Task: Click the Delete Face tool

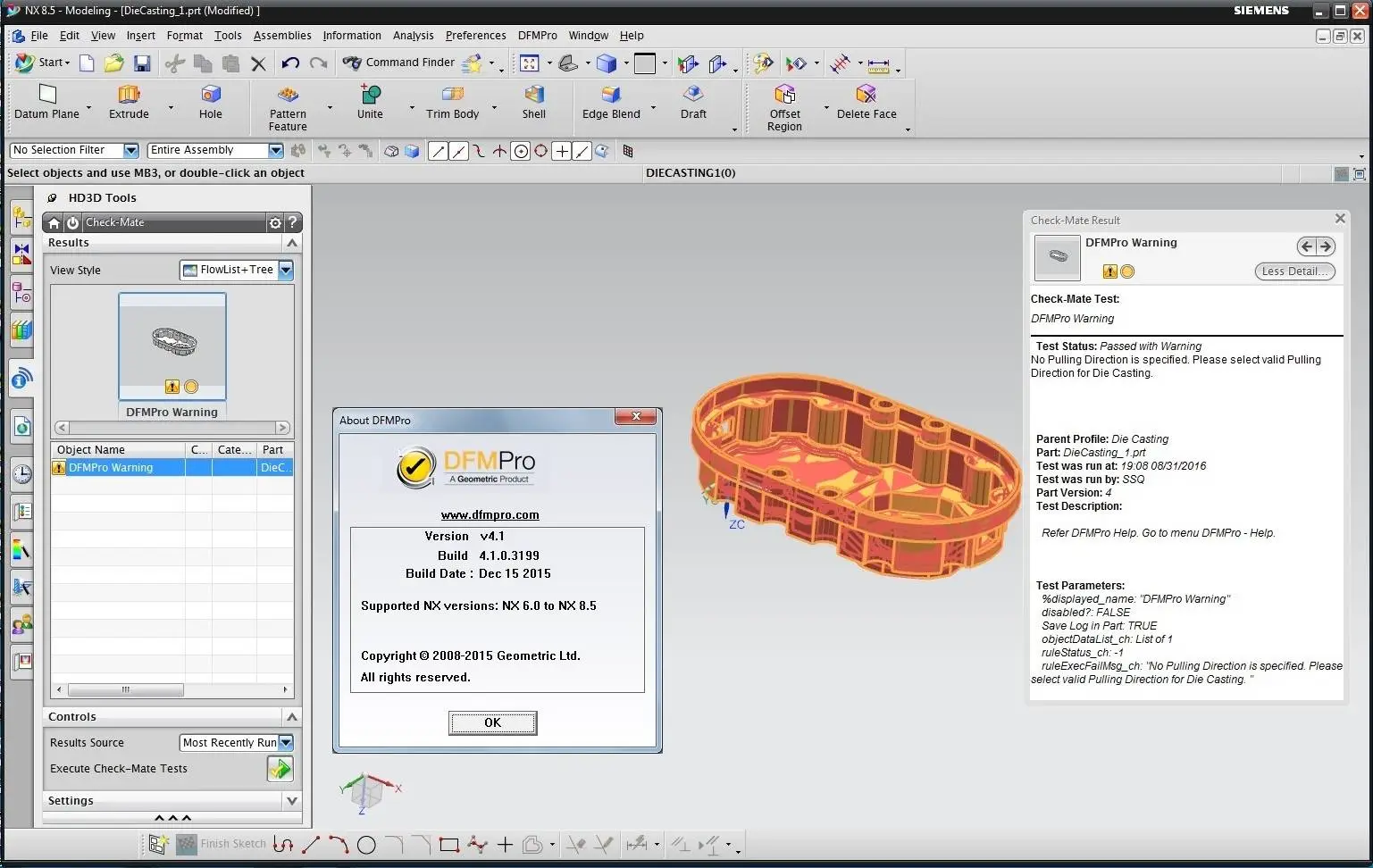Action: pos(866,102)
